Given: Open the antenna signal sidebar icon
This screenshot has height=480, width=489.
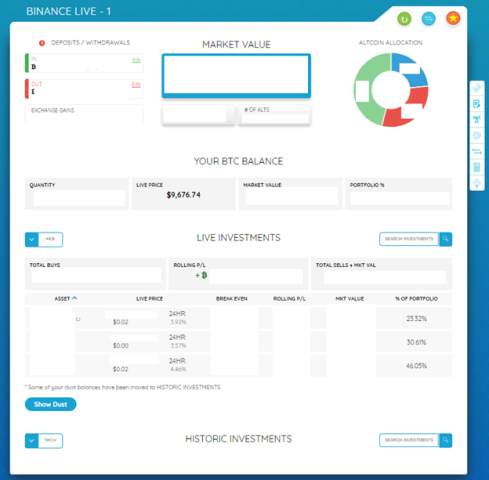Looking at the screenshot, I should [477, 119].
